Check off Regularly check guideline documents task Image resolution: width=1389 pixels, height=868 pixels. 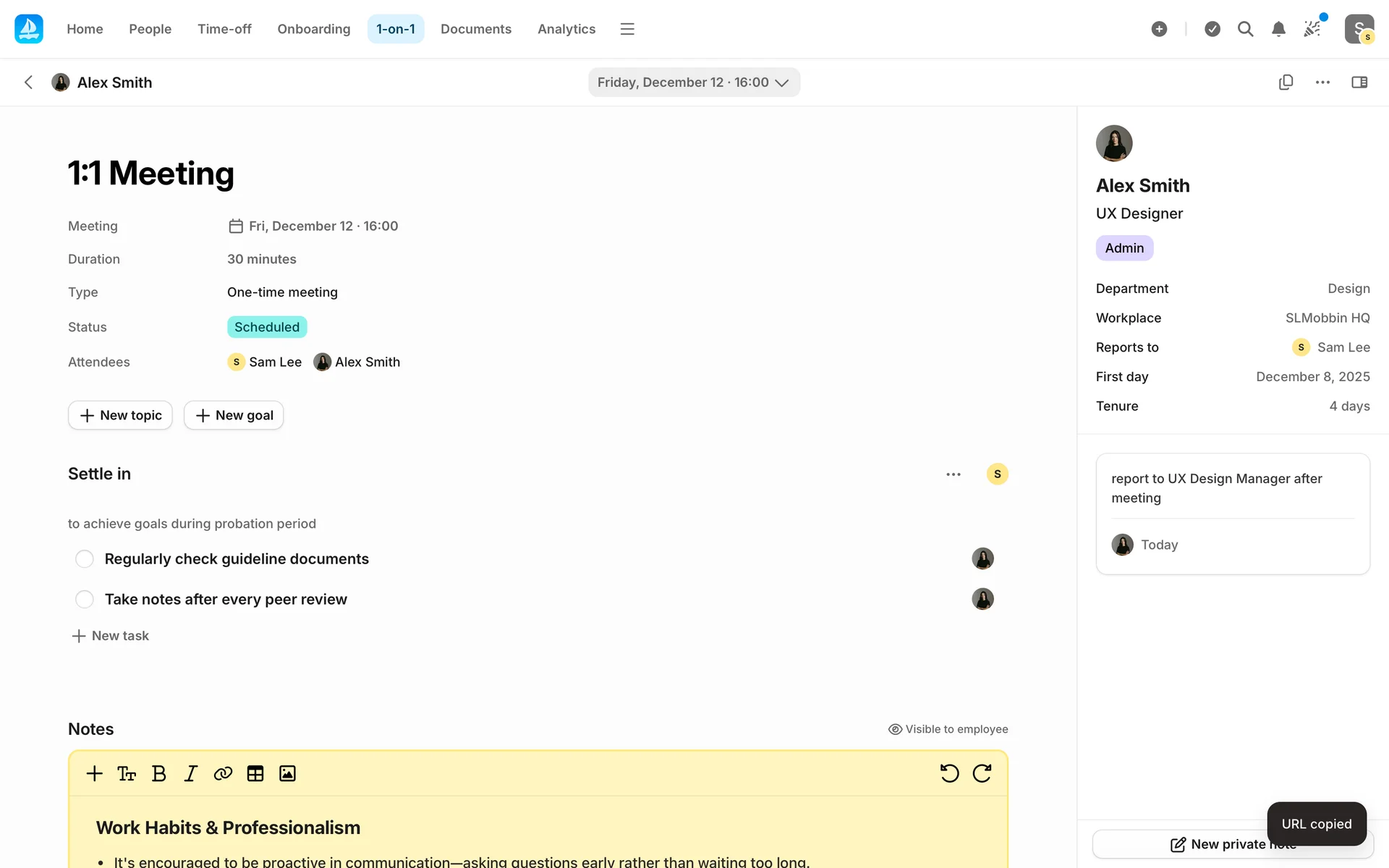85,559
